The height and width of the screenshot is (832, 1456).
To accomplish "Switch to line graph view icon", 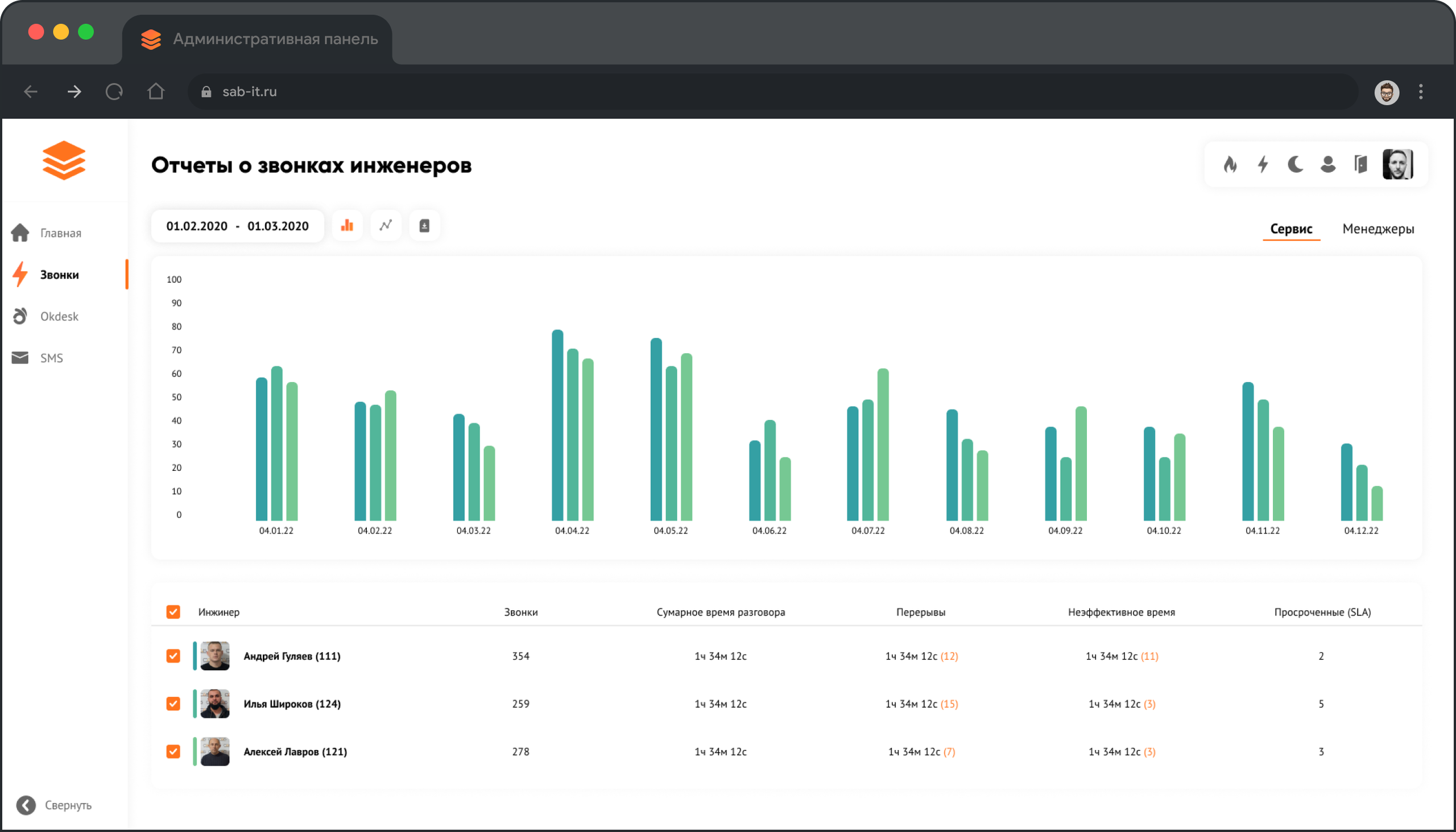I will click(386, 226).
